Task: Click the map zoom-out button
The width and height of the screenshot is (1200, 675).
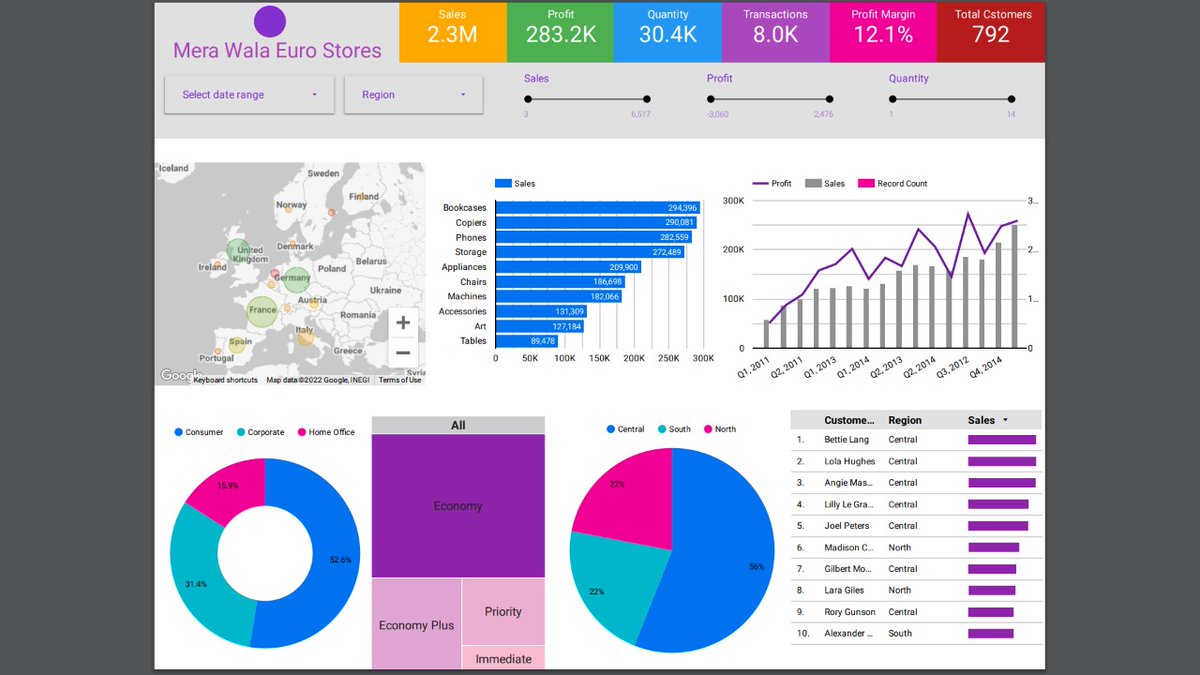Action: click(x=402, y=351)
